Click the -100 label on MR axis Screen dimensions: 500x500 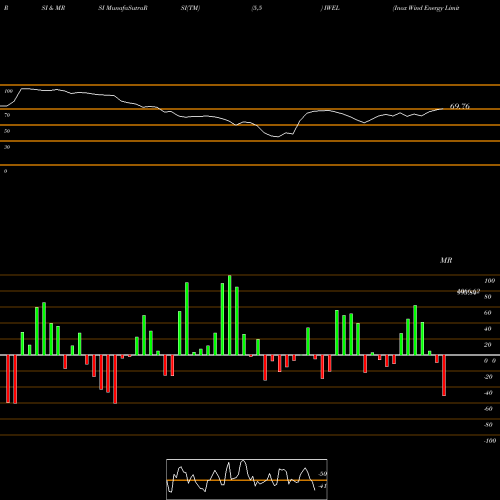[489, 441]
